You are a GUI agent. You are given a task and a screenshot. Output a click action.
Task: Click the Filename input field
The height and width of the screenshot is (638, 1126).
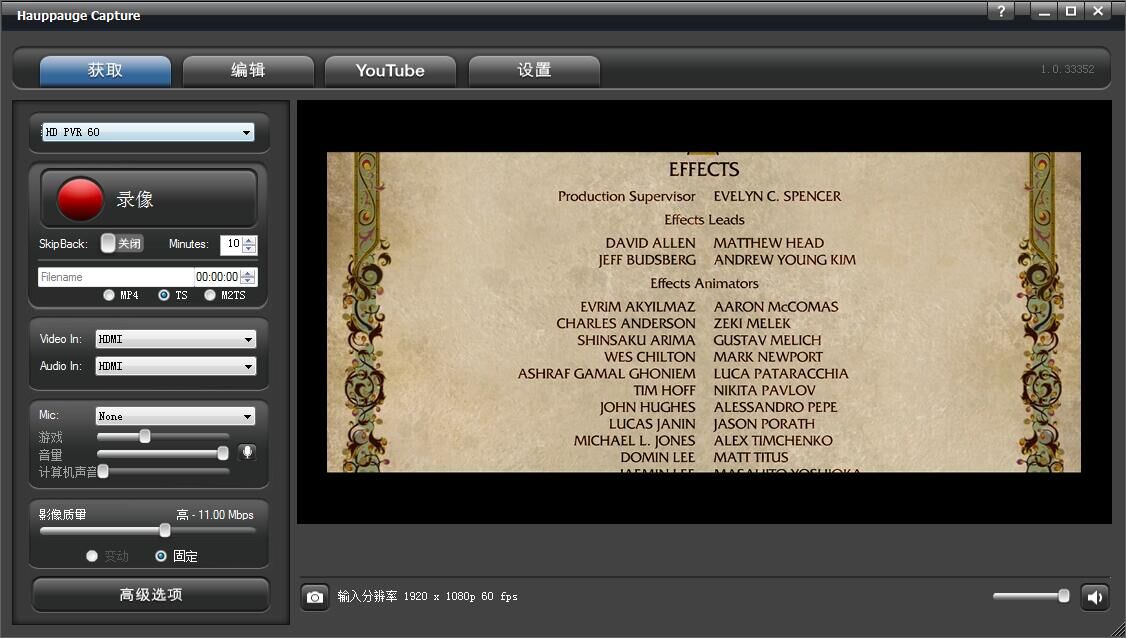[116, 277]
